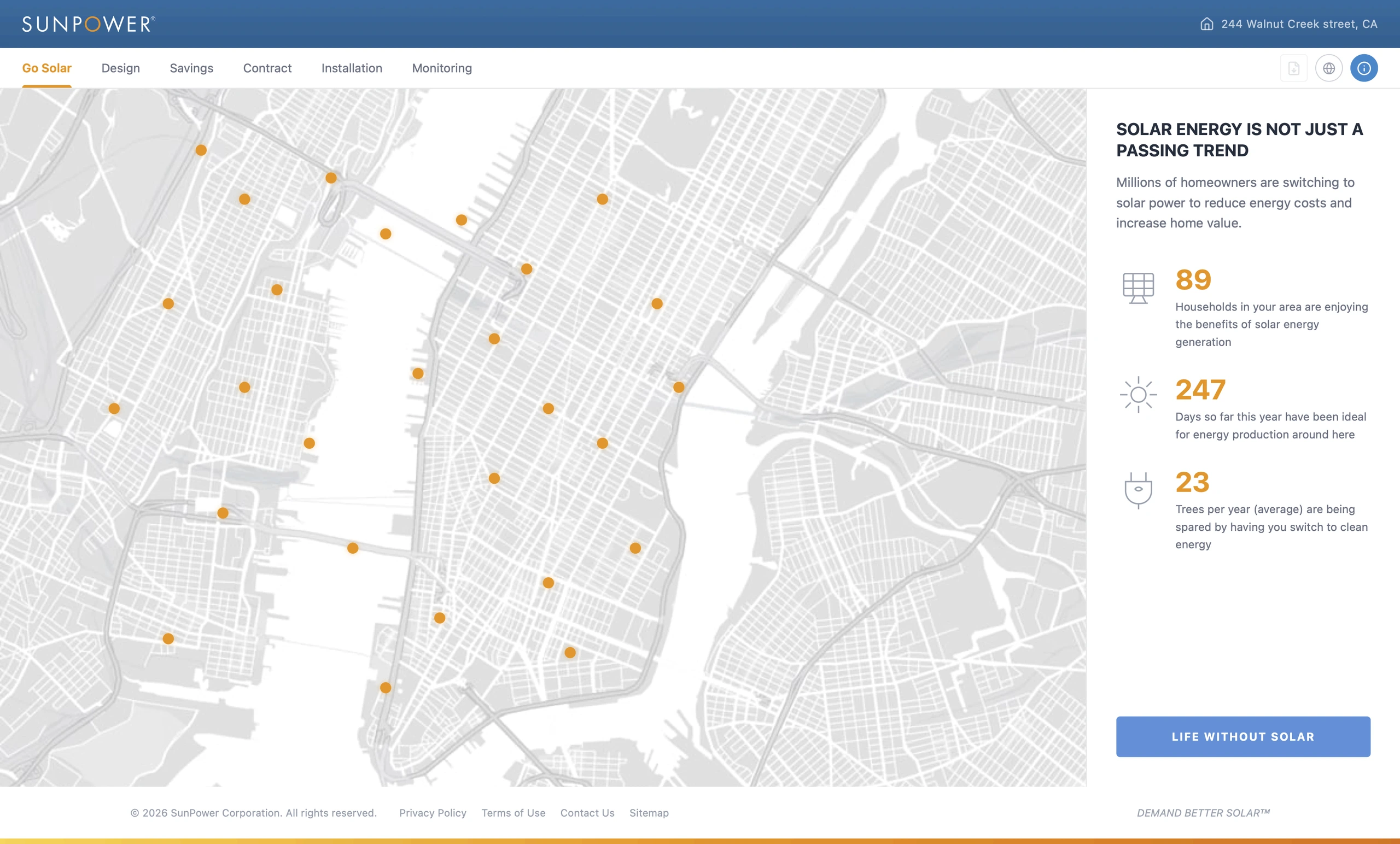1400x844 pixels.
Task: Select the Go Solar tab
Action: 46,68
